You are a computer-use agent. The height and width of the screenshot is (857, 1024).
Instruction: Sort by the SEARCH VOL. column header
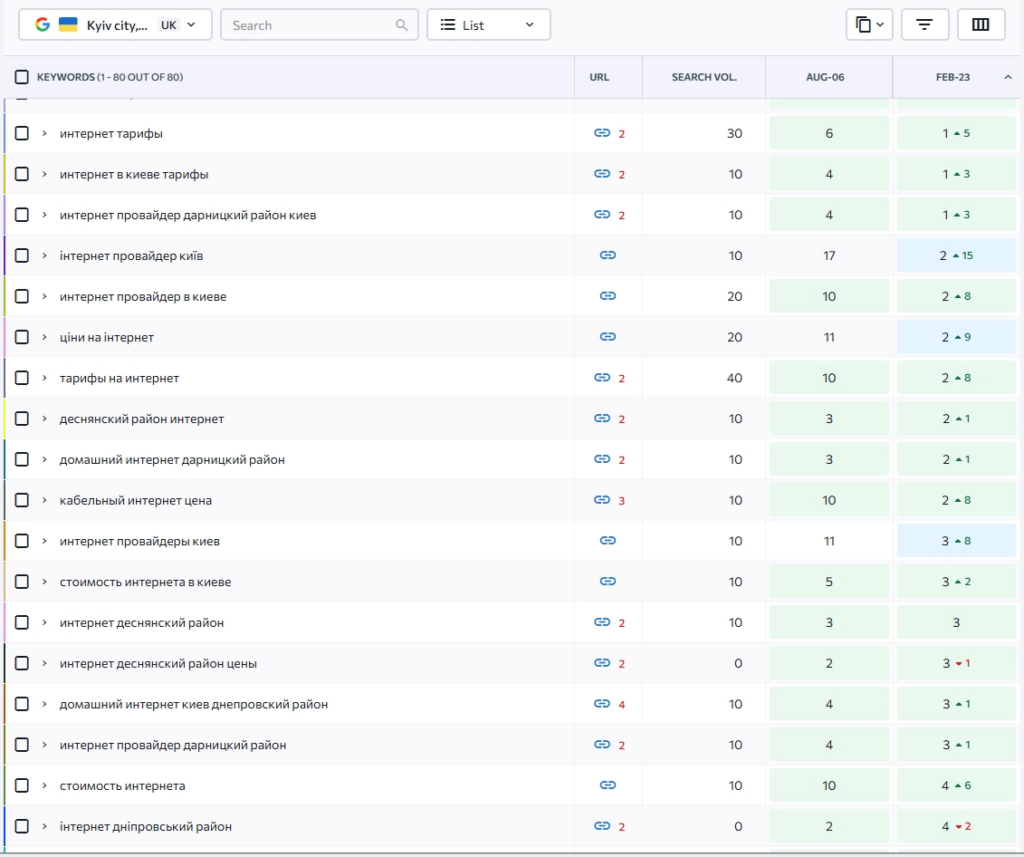pos(704,77)
